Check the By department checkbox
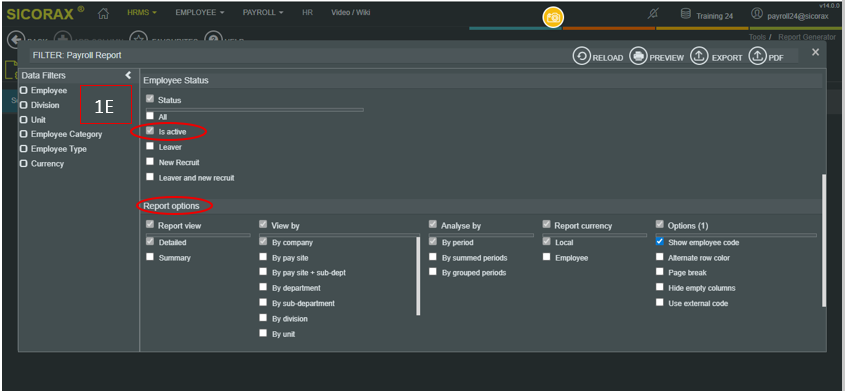Viewport: 845px width, 391px height. pos(263,287)
